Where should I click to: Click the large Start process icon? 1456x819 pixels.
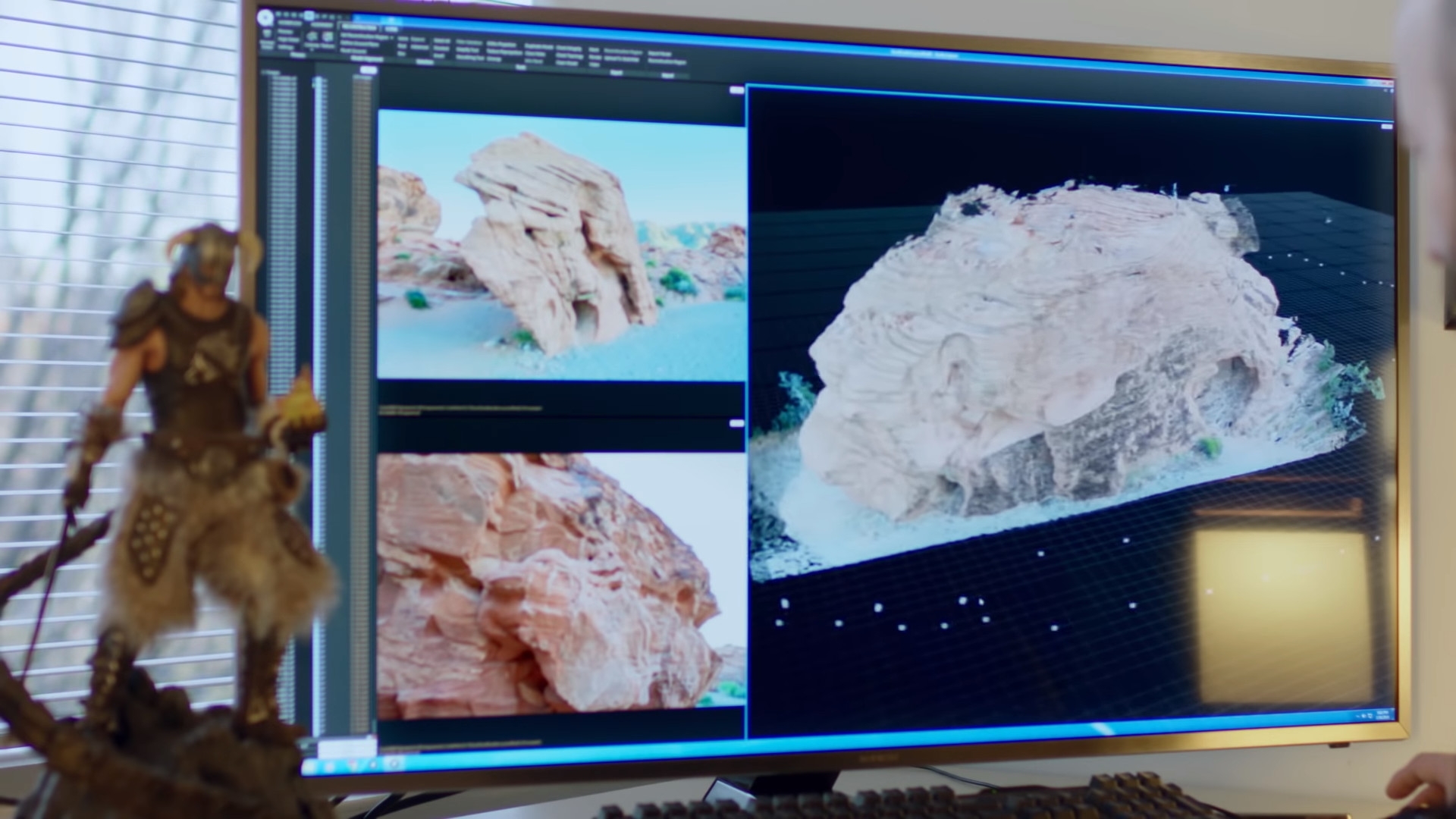pos(266,35)
